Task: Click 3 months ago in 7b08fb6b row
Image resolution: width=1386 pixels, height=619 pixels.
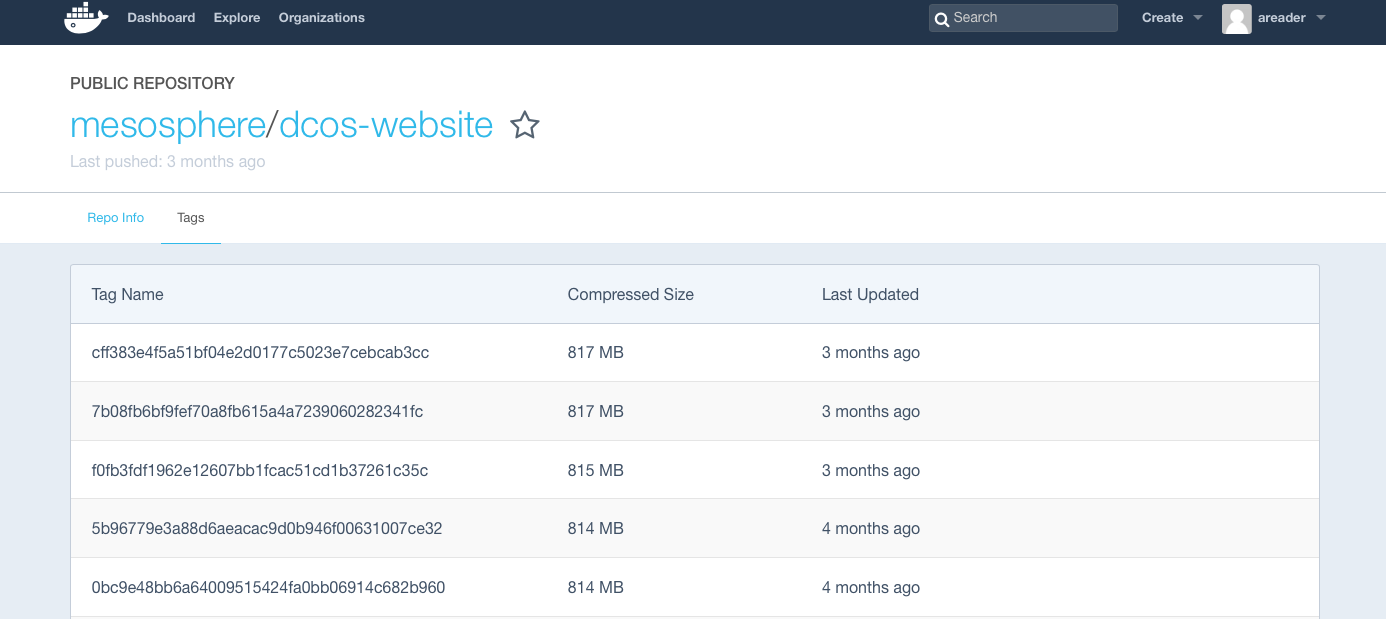Action: click(x=871, y=412)
